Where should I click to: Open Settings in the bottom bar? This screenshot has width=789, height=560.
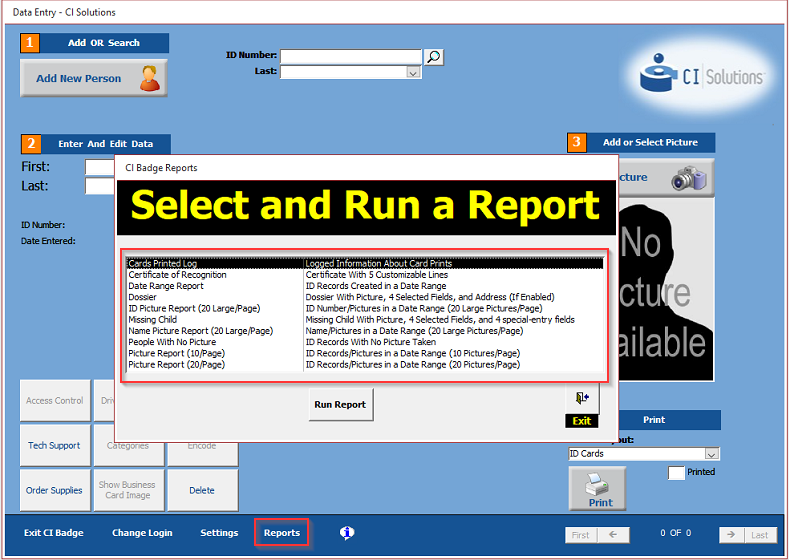coord(219,532)
